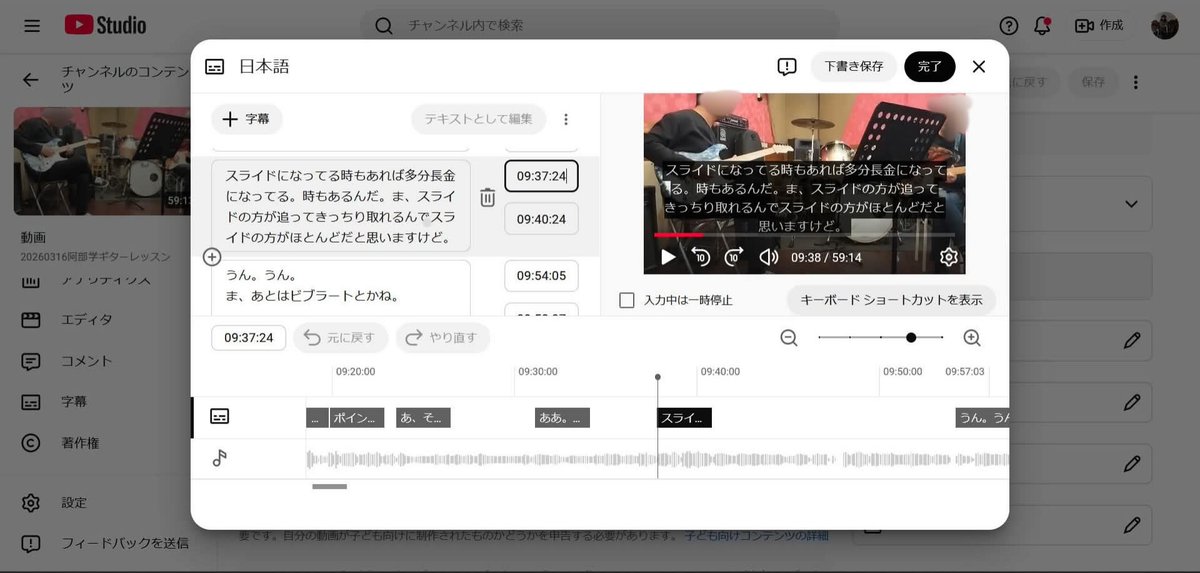Mute the preview volume
Viewport: 1200px width, 573px height.
[768, 257]
